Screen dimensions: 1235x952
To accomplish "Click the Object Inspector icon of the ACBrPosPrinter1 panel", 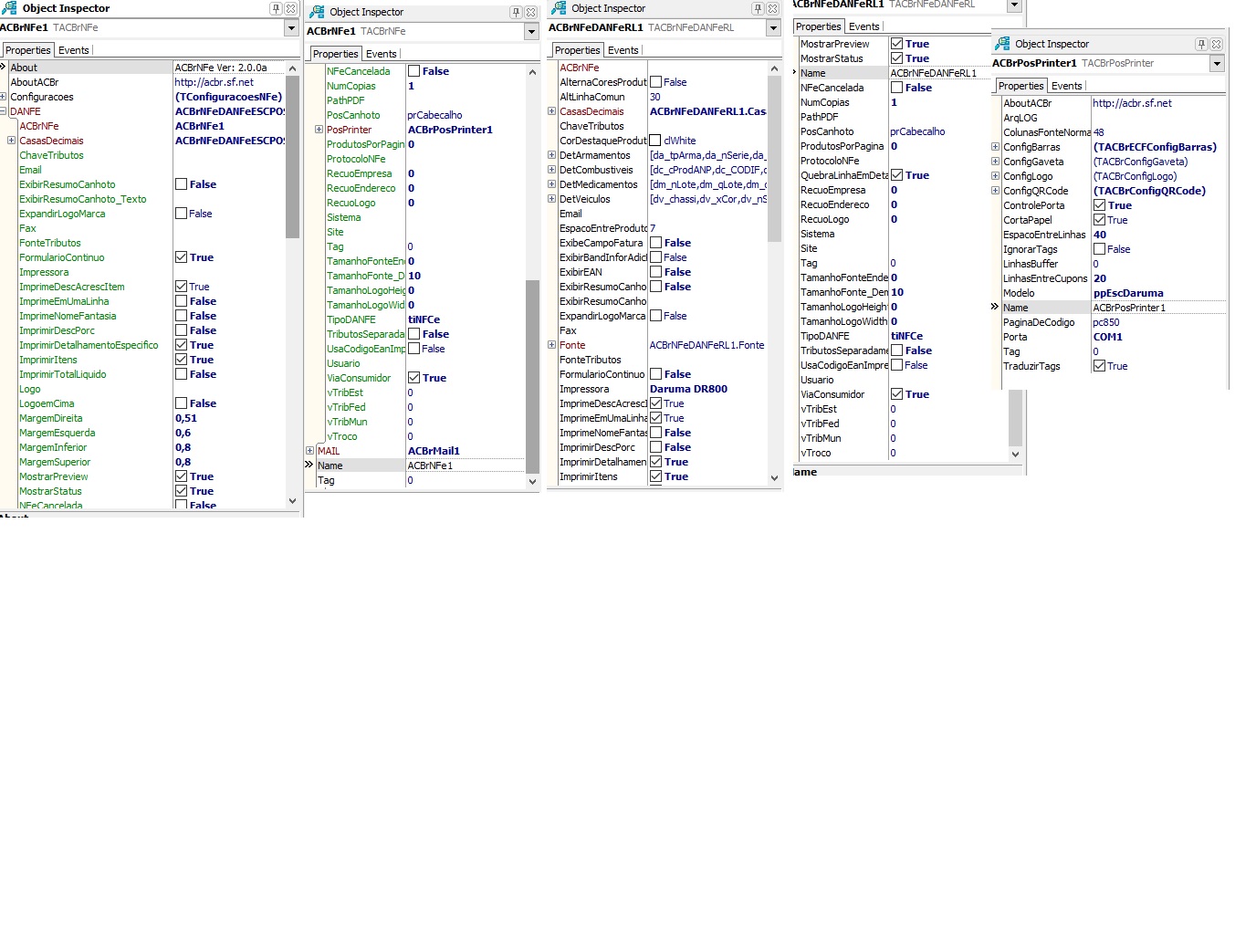I will pos(1002,44).
